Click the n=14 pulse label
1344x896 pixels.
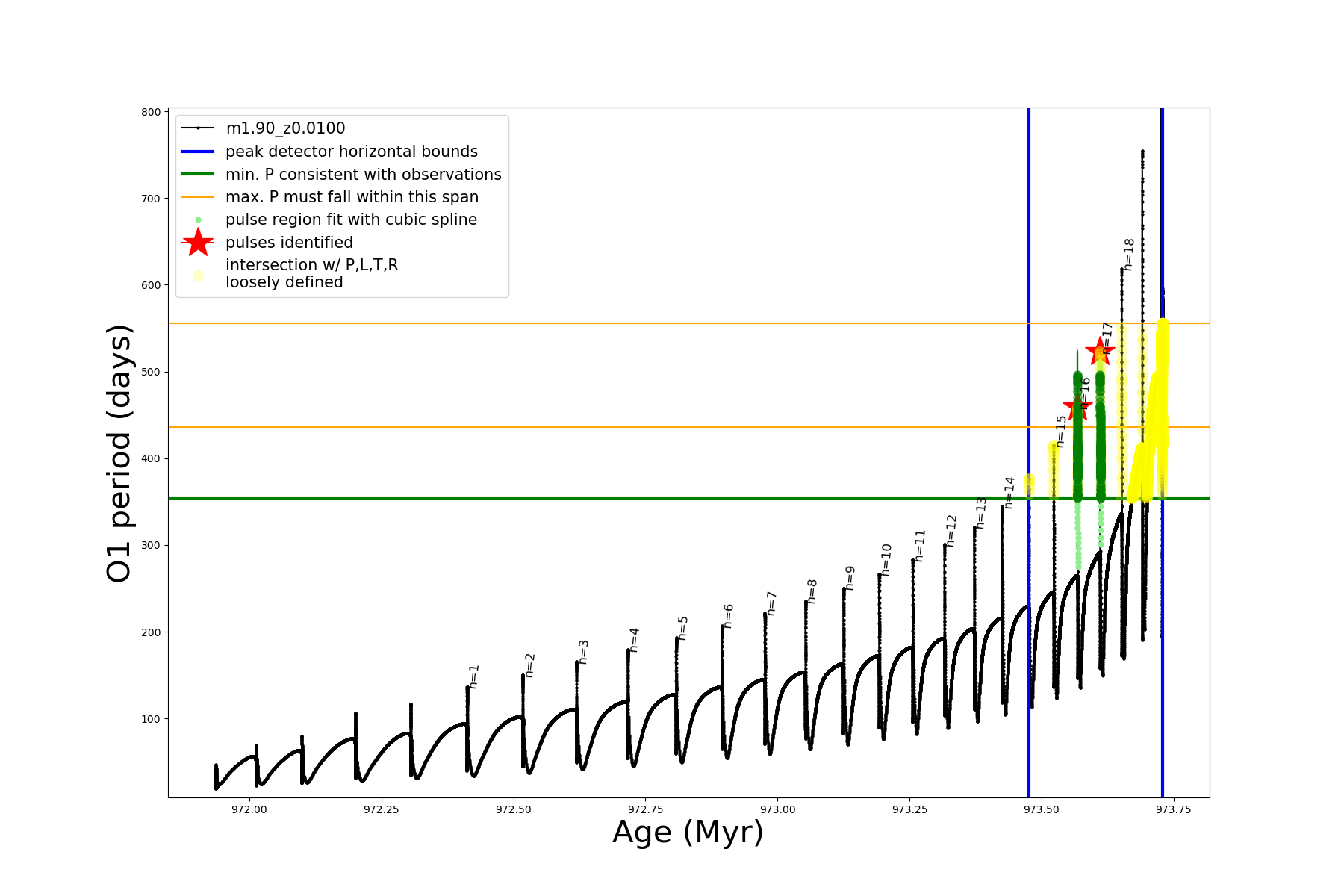[1009, 493]
